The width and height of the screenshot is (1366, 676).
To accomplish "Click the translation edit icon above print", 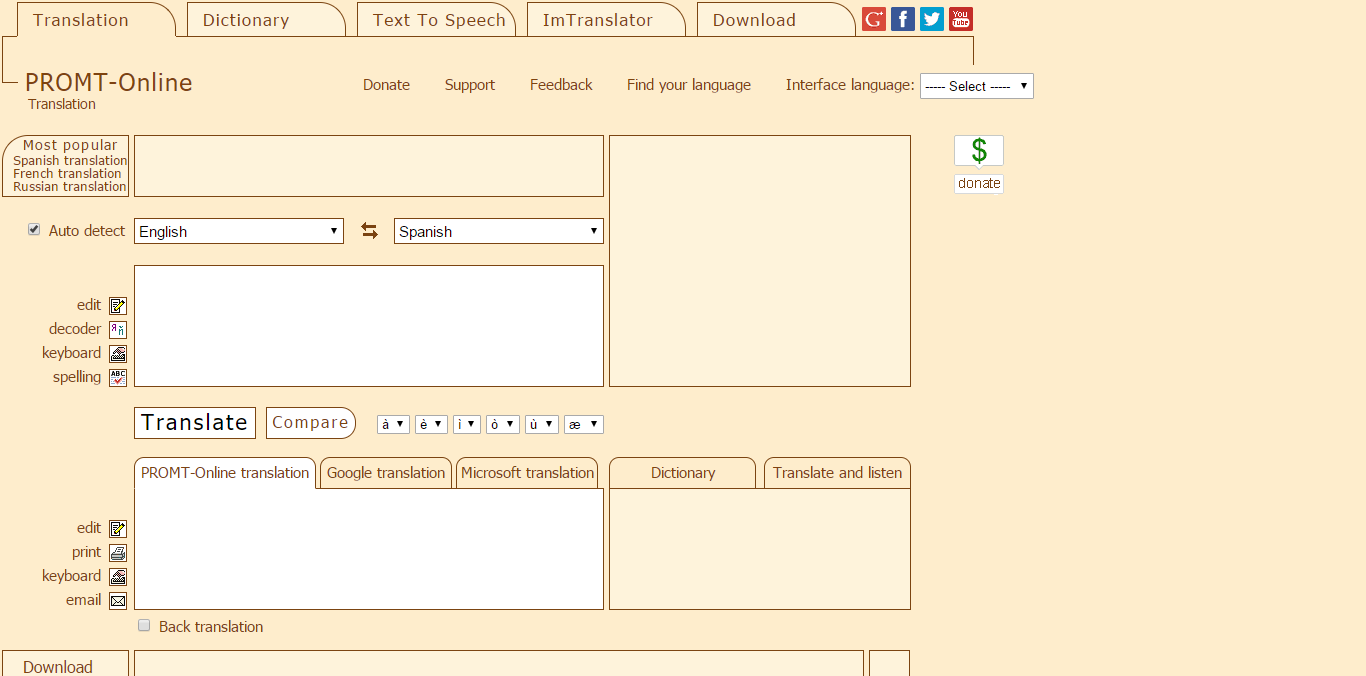I will [118, 529].
